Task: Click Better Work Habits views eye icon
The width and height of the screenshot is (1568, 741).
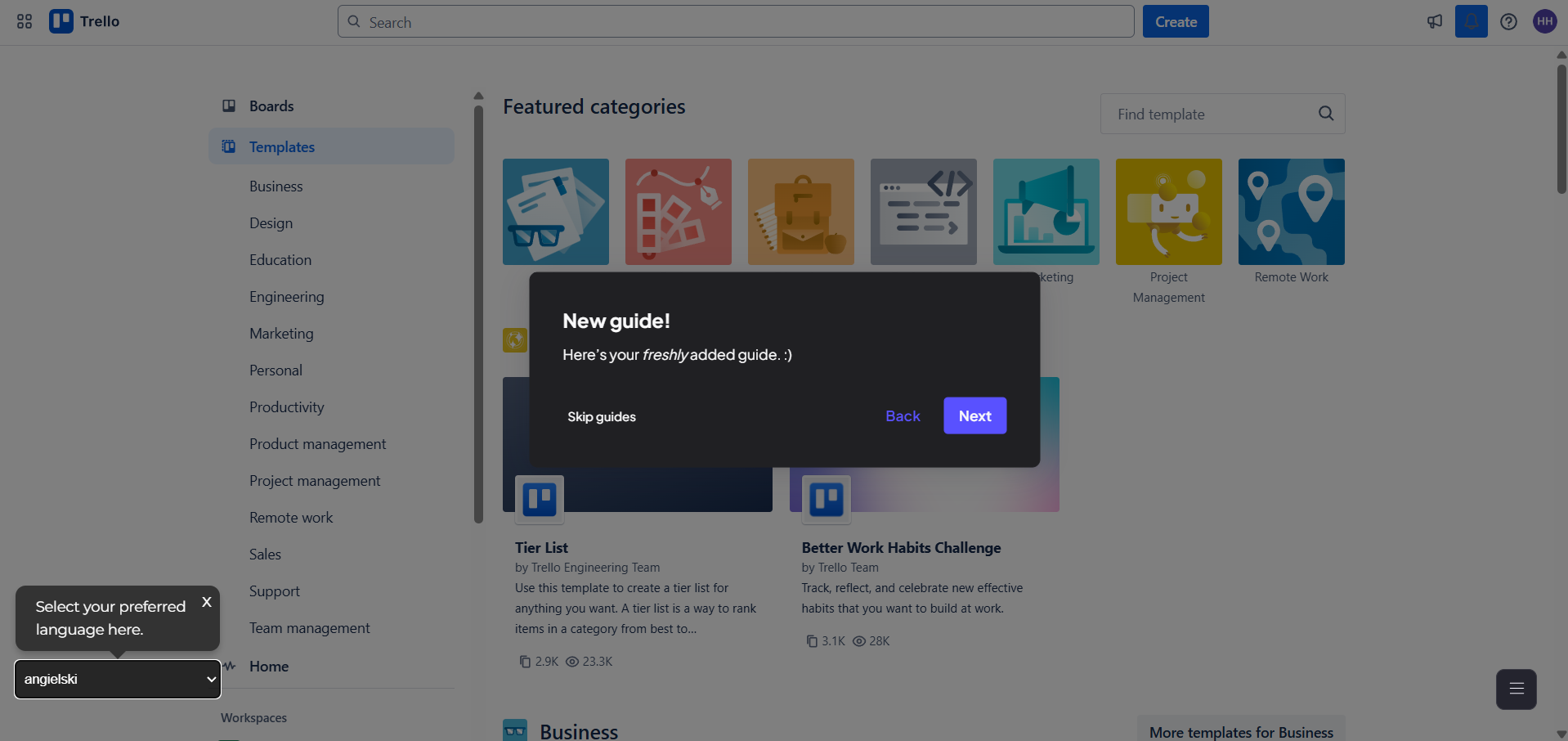Action: tap(859, 641)
